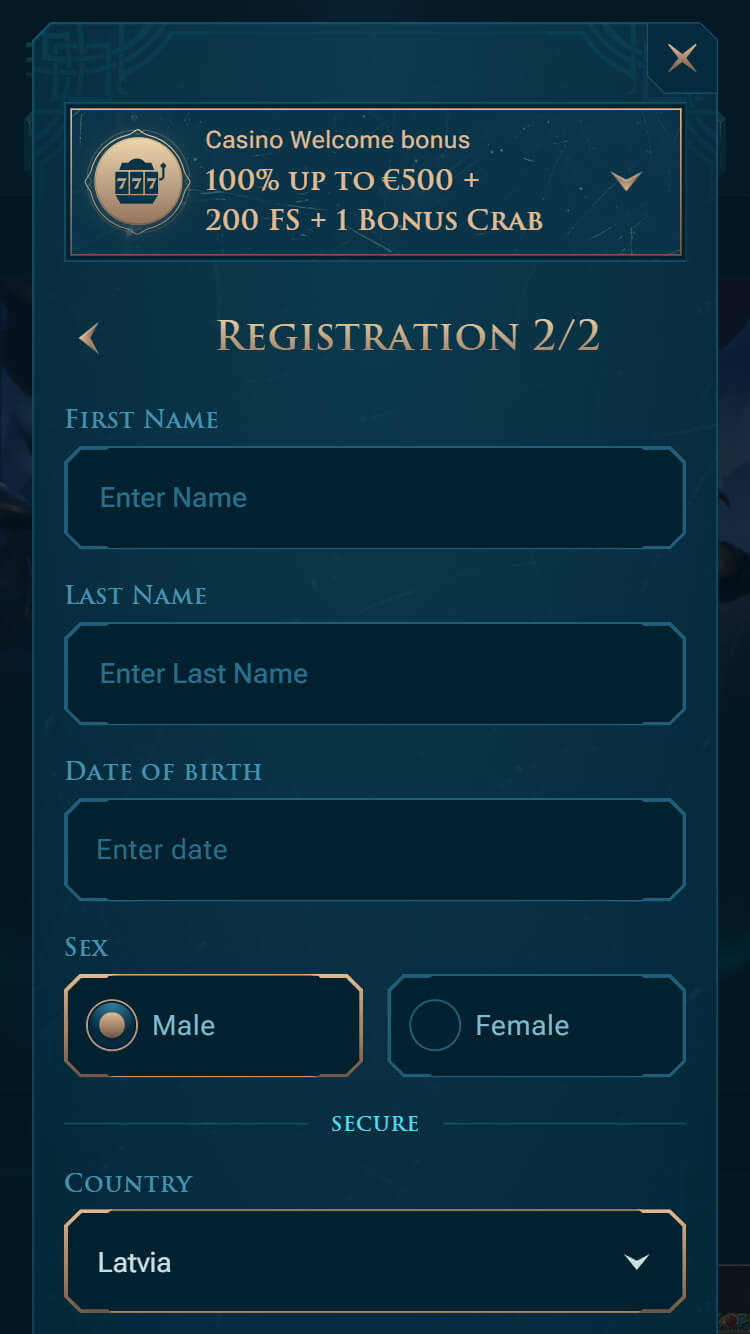Choose the Female radio button
This screenshot has height=1334, width=750.
pyautogui.click(x=435, y=1026)
